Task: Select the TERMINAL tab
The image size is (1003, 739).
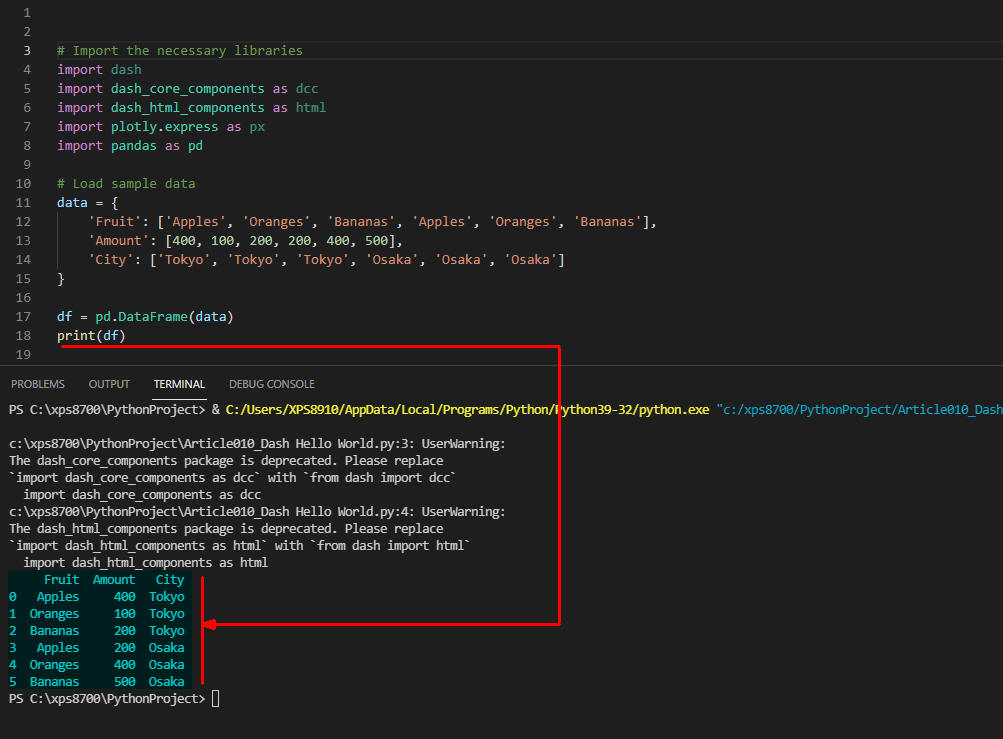Action: pyautogui.click(x=179, y=384)
